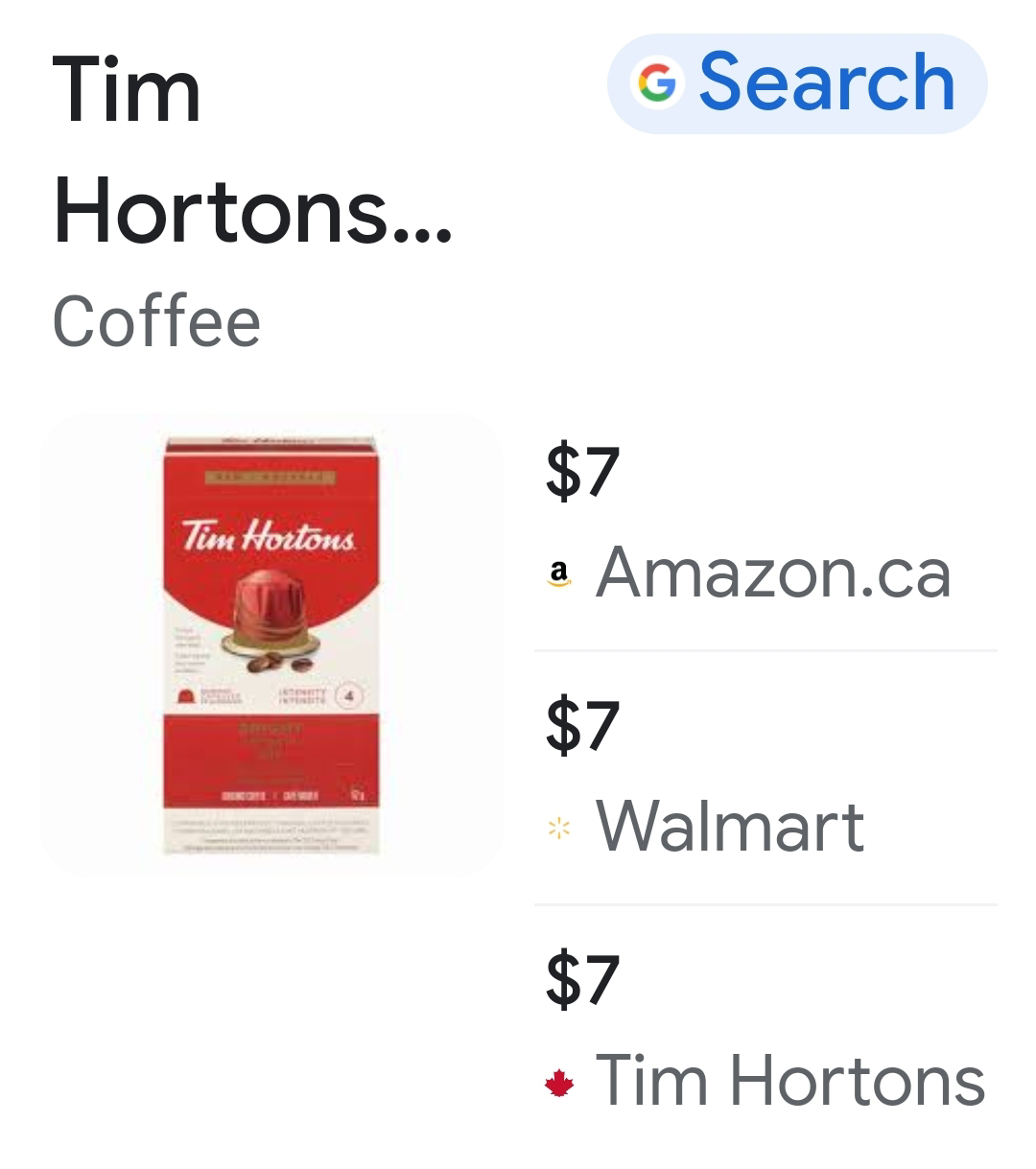Select the Coffee category label

click(x=156, y=321)
